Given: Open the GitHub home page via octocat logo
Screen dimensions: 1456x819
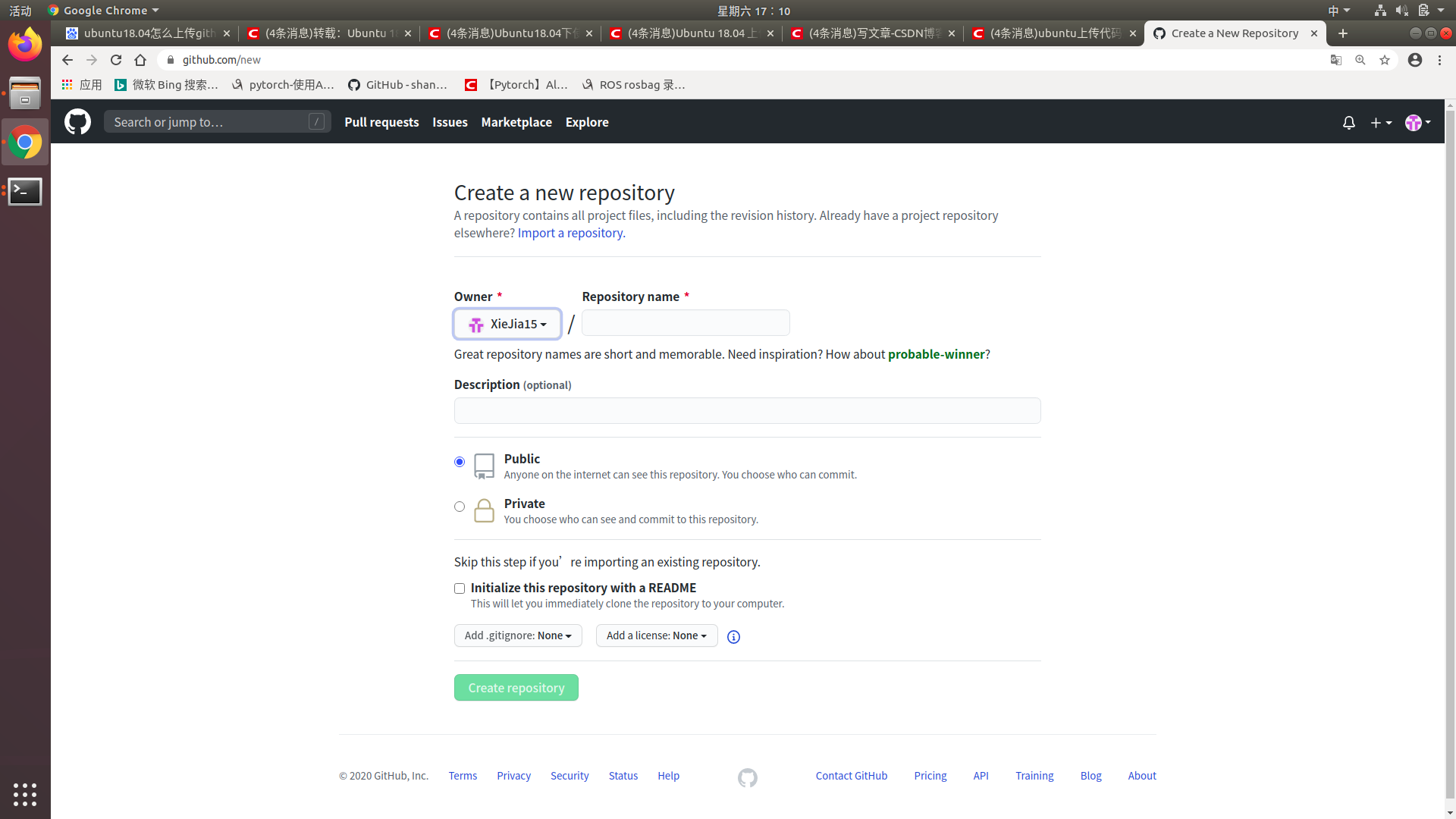Looking at the screenshot, I should click(x=77, y=122).
